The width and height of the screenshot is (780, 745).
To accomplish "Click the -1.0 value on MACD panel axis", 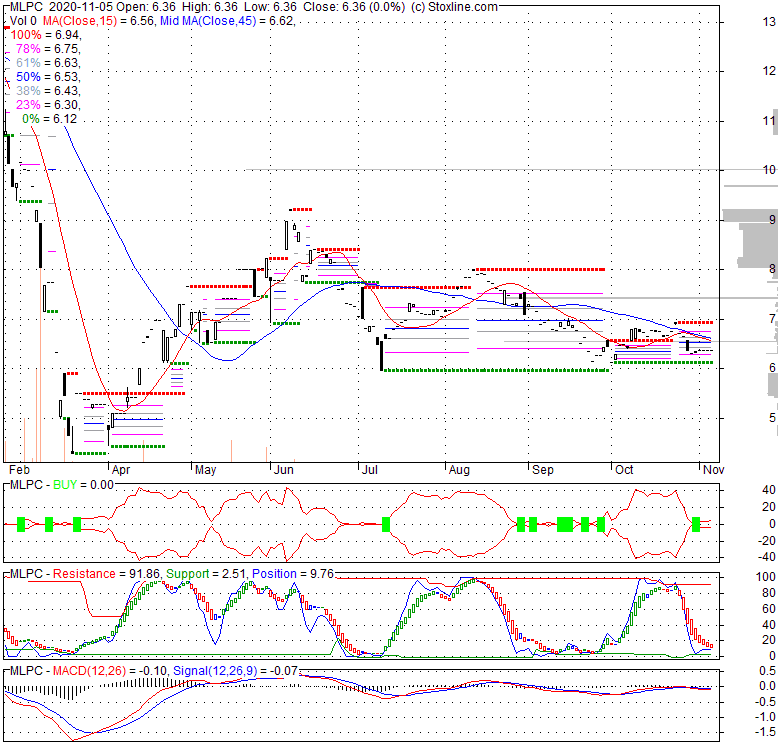I will click(767, 717).
